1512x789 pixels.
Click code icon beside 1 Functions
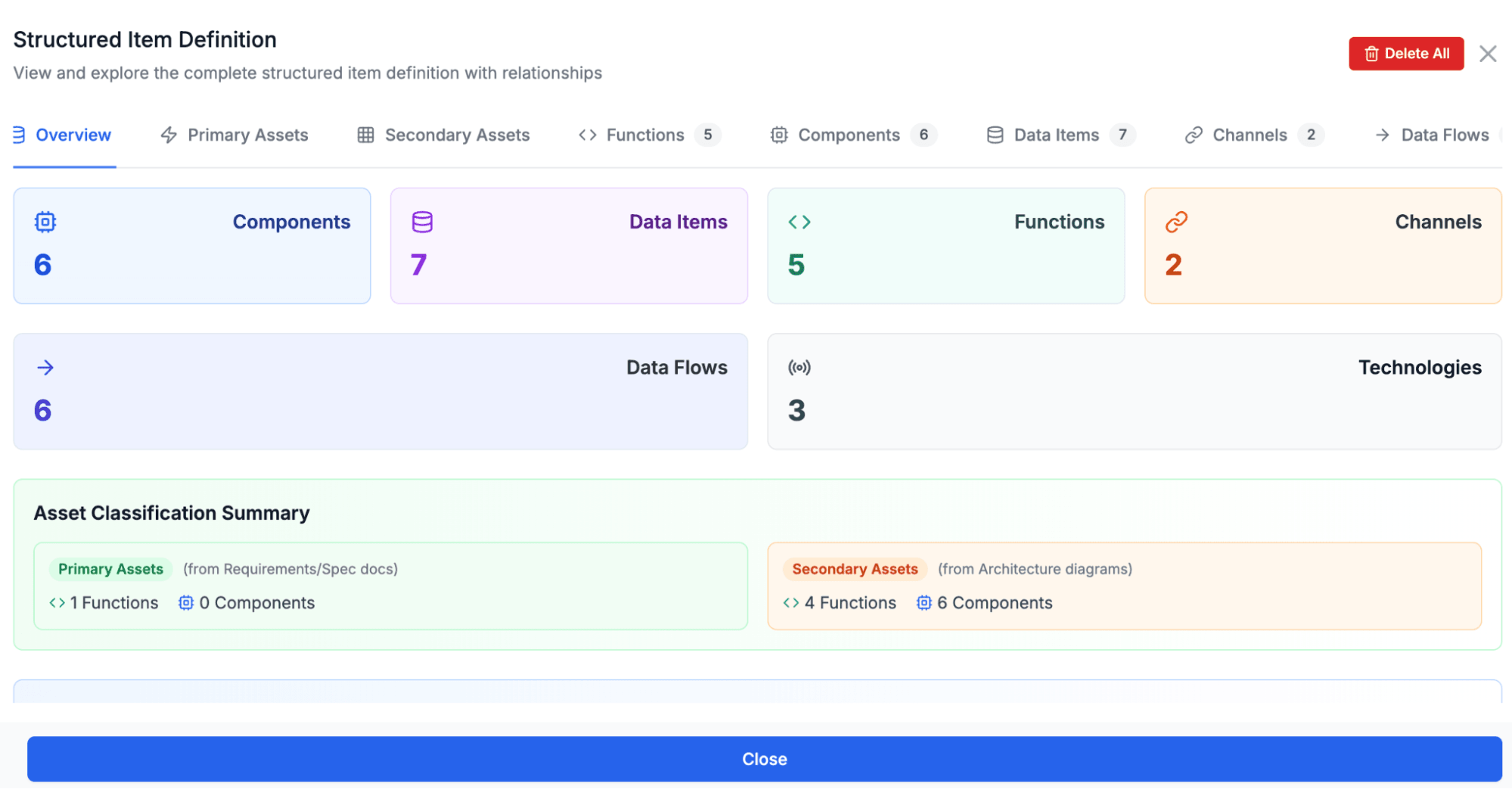[x=57, y=603]
